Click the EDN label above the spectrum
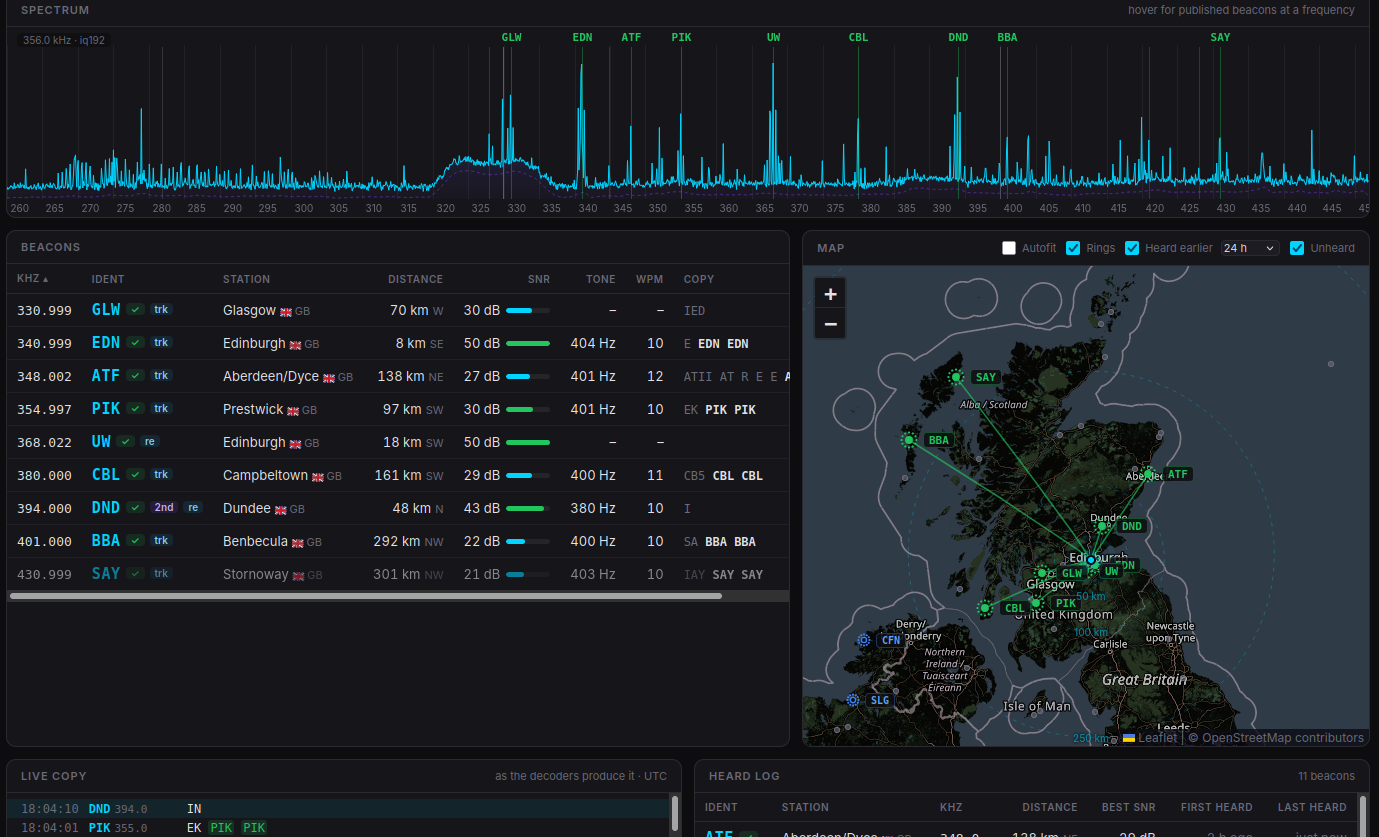1379x837 pixels. [582, 37]
